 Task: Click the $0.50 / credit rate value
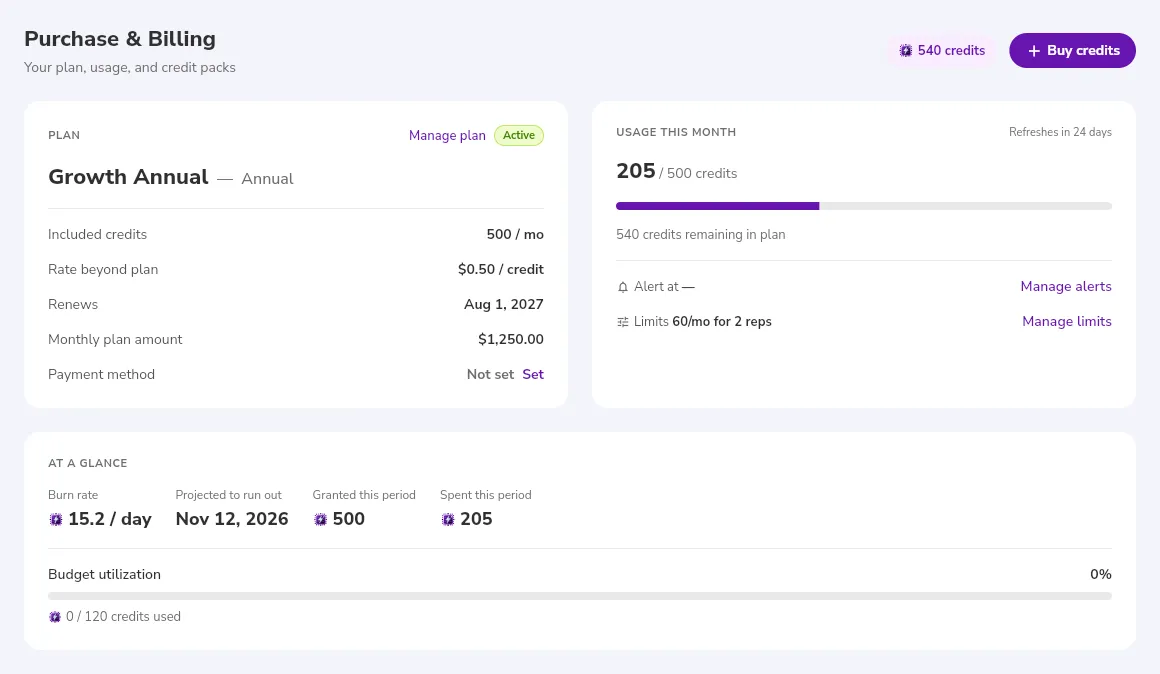500,269
